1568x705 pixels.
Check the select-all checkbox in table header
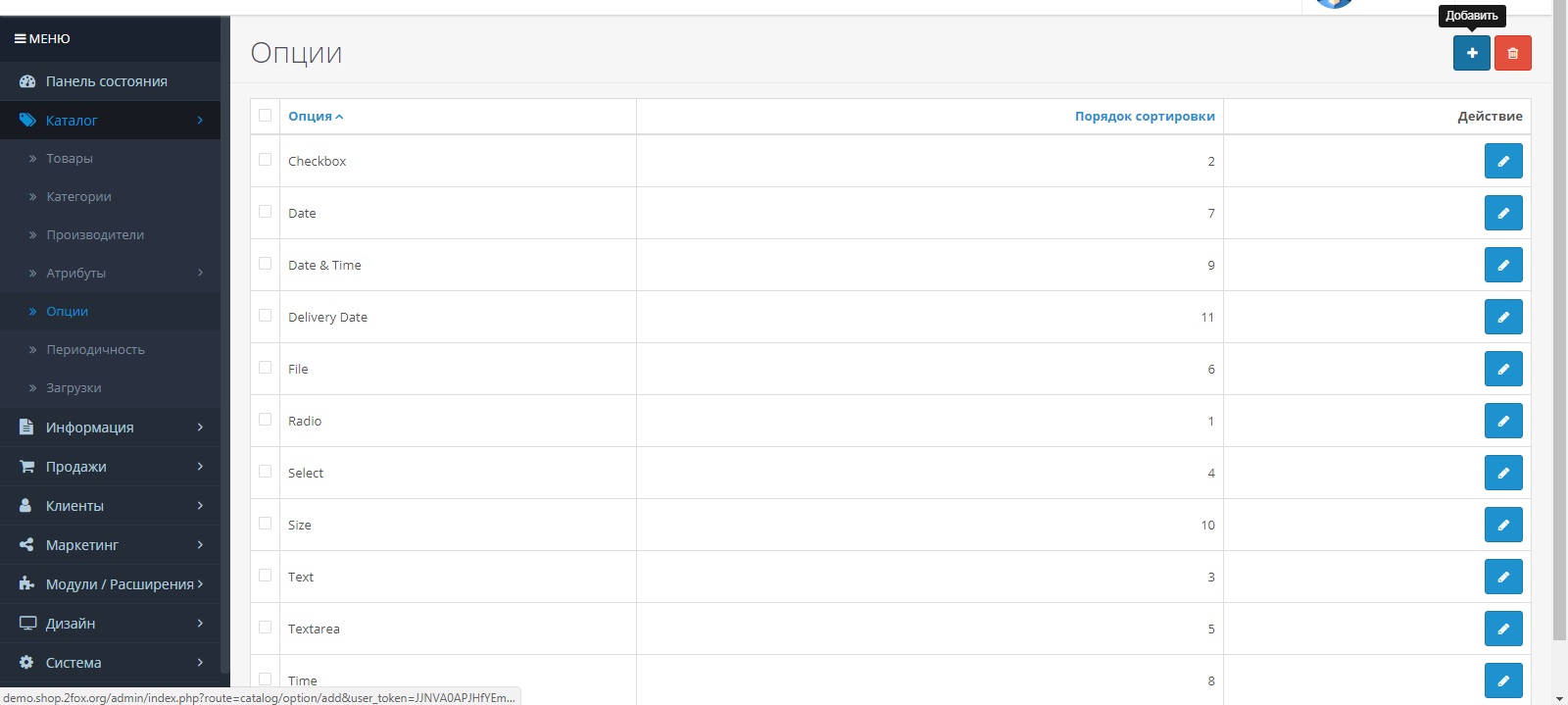[265, 116]
